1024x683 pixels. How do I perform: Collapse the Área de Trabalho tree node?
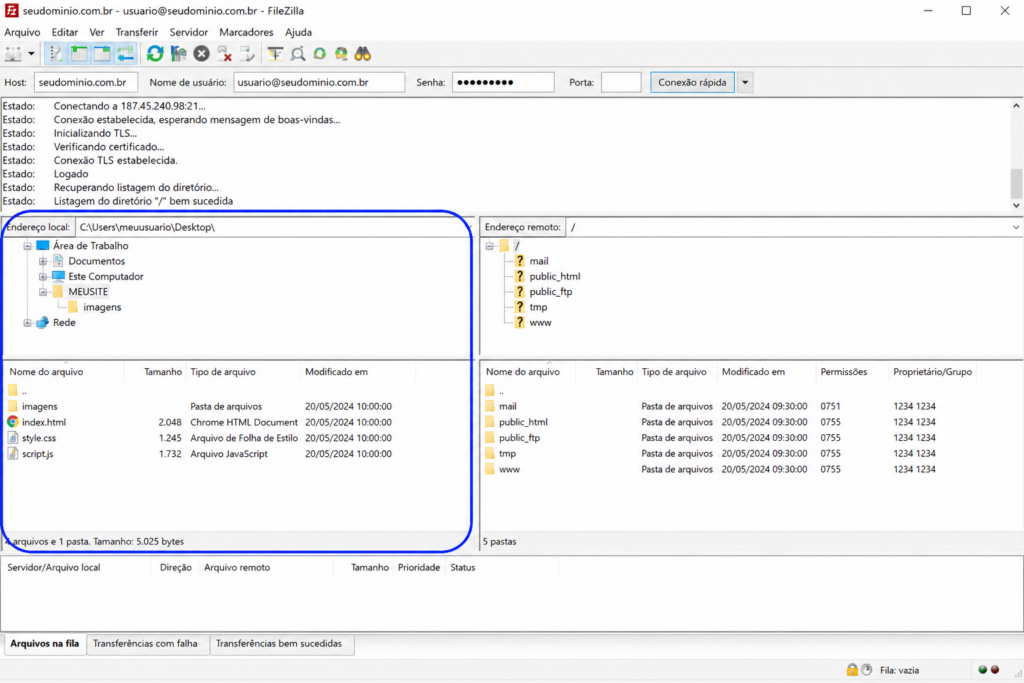click(x=27, y=246)
